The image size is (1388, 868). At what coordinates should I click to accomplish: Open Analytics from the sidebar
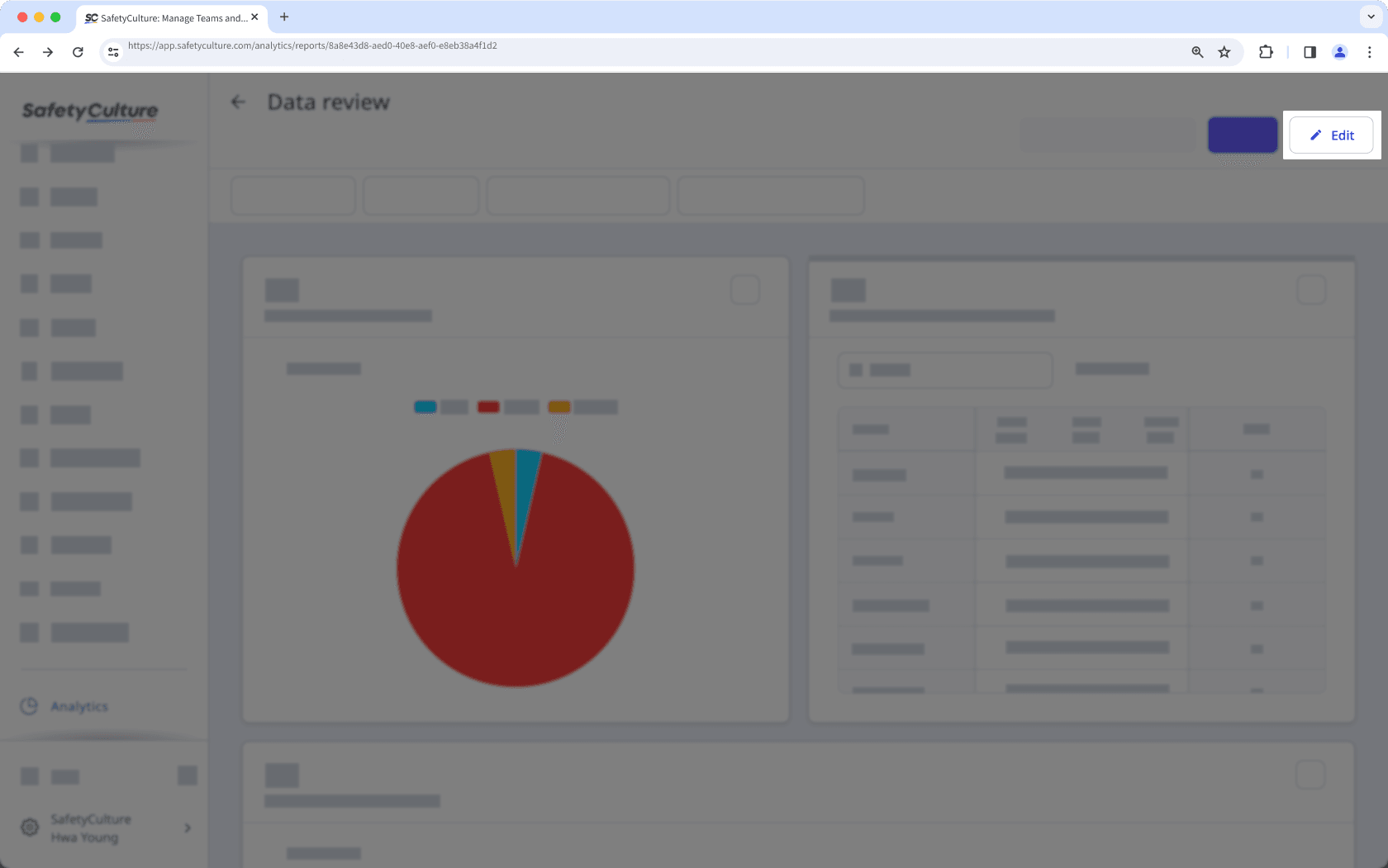coord(78,706)
